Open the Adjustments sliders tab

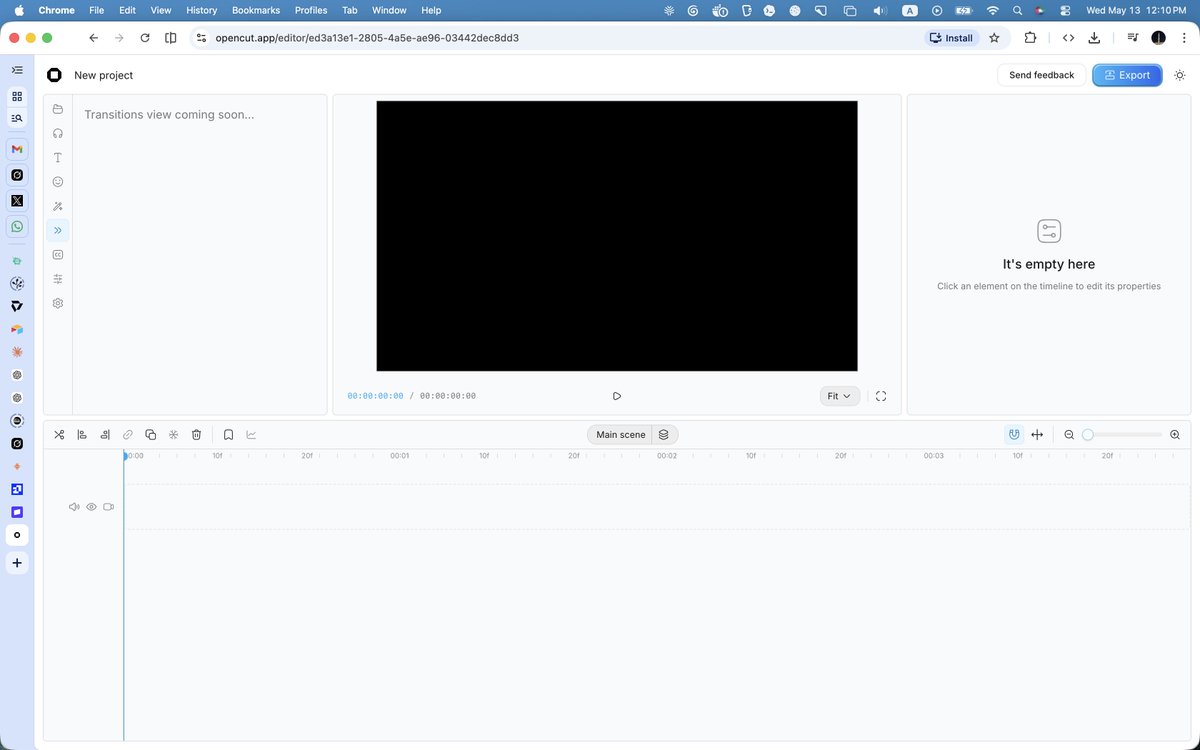pyautogui.click(x=58, y=279)
